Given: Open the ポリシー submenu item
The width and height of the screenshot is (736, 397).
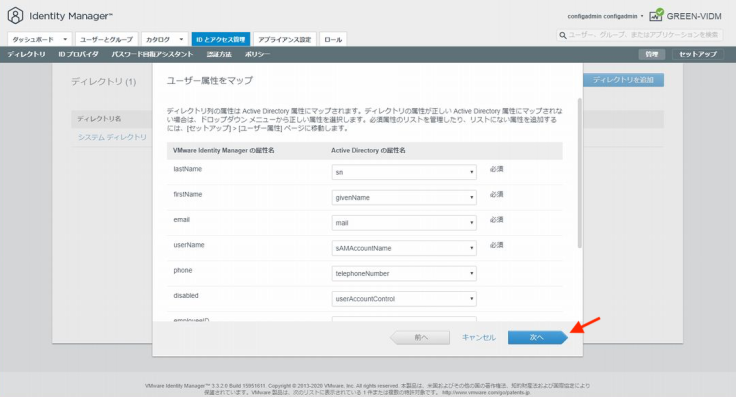Looking at the screenshot, I should click(x=257, y=54).
